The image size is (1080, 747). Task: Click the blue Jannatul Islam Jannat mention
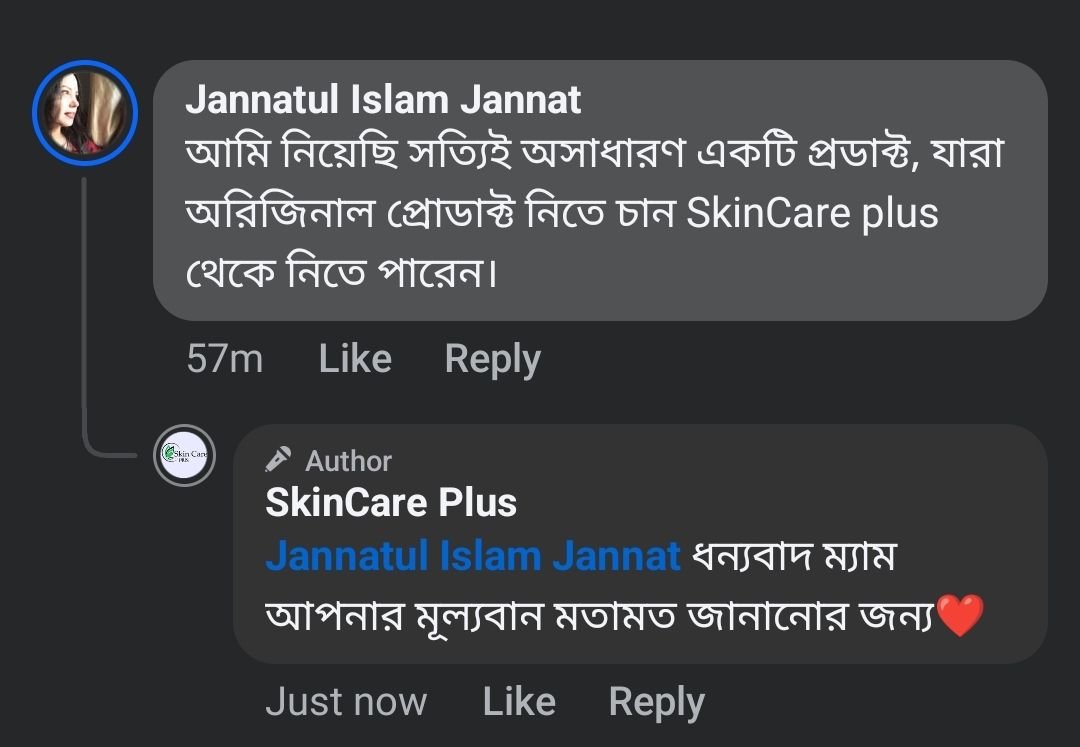tap(472, 556)
